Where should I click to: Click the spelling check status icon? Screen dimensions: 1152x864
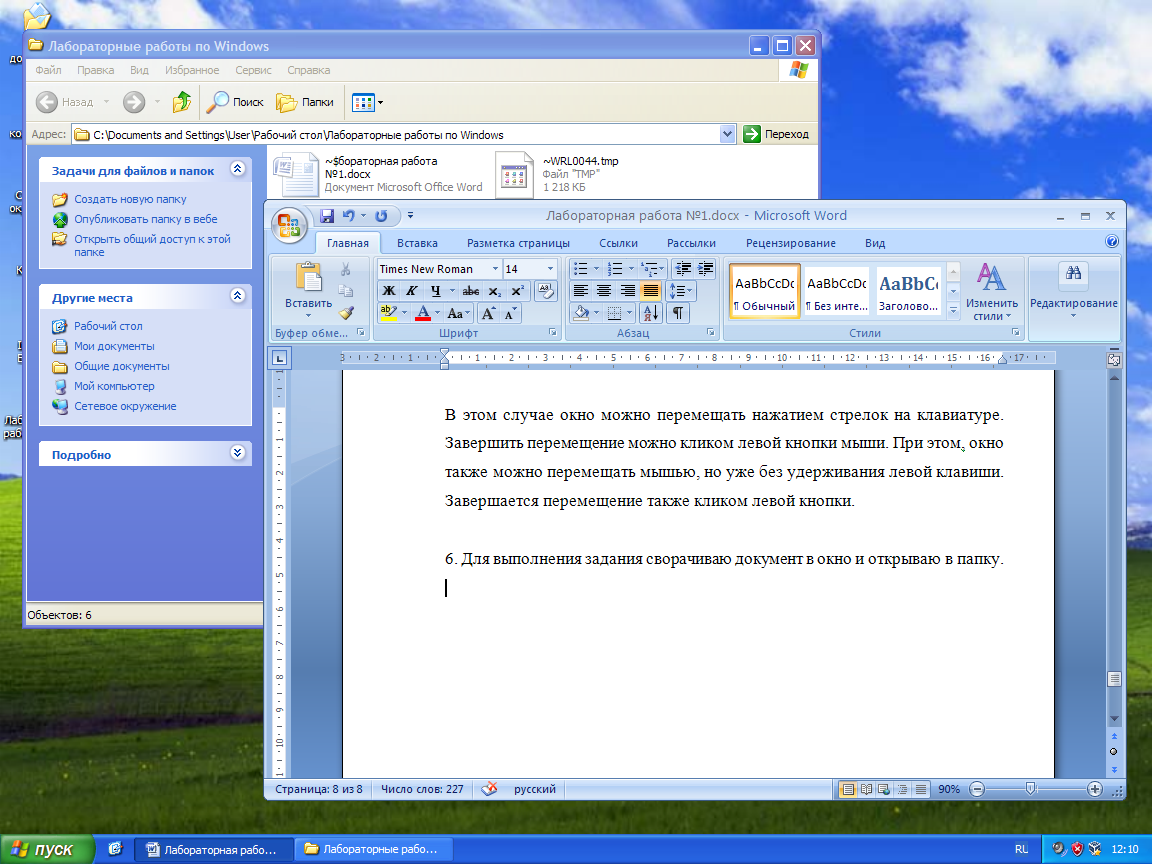[x=489, y=789]
